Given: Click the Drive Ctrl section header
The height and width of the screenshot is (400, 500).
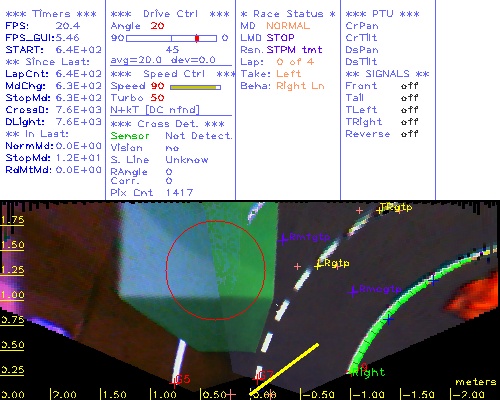Looking at the screenshot, I should (x=170, y=14).
